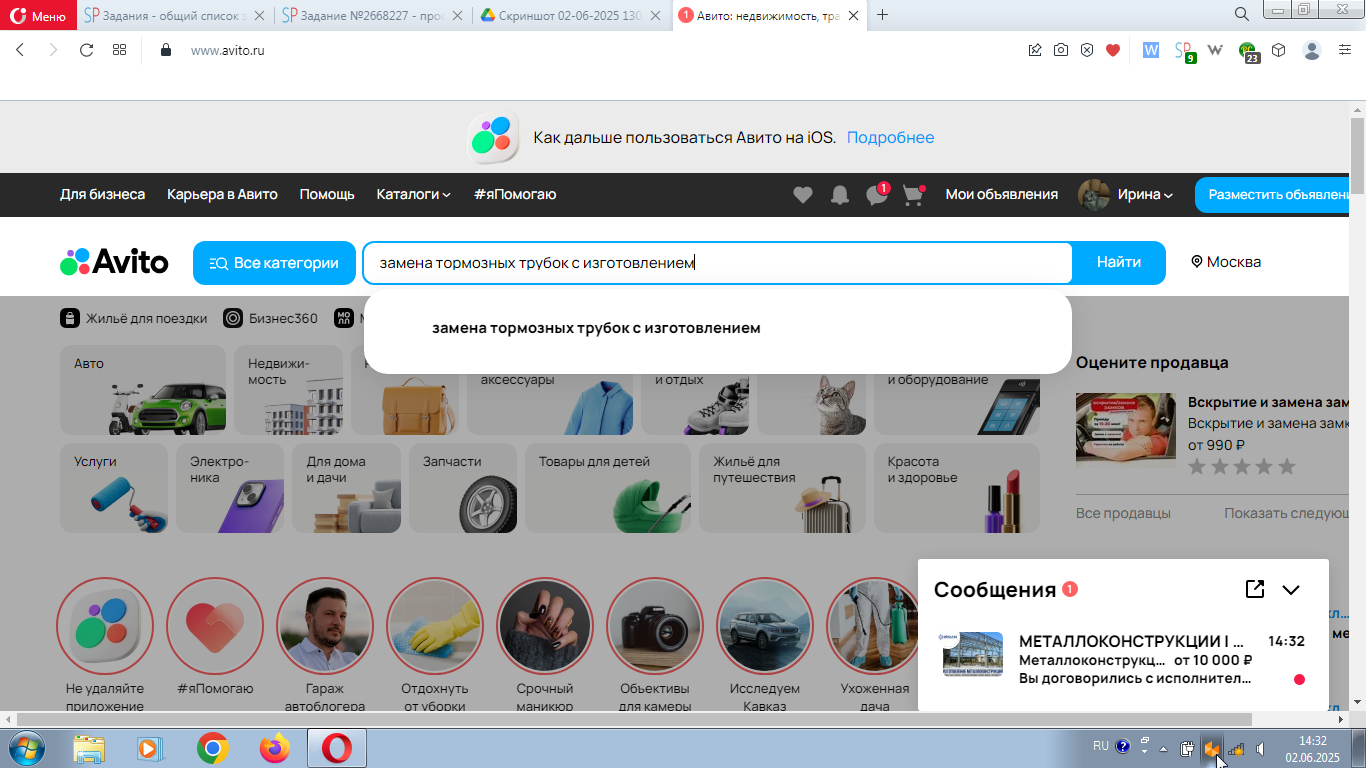
Task: Switch to the Задания - общий список tab
Action: [x=173, y=15]
